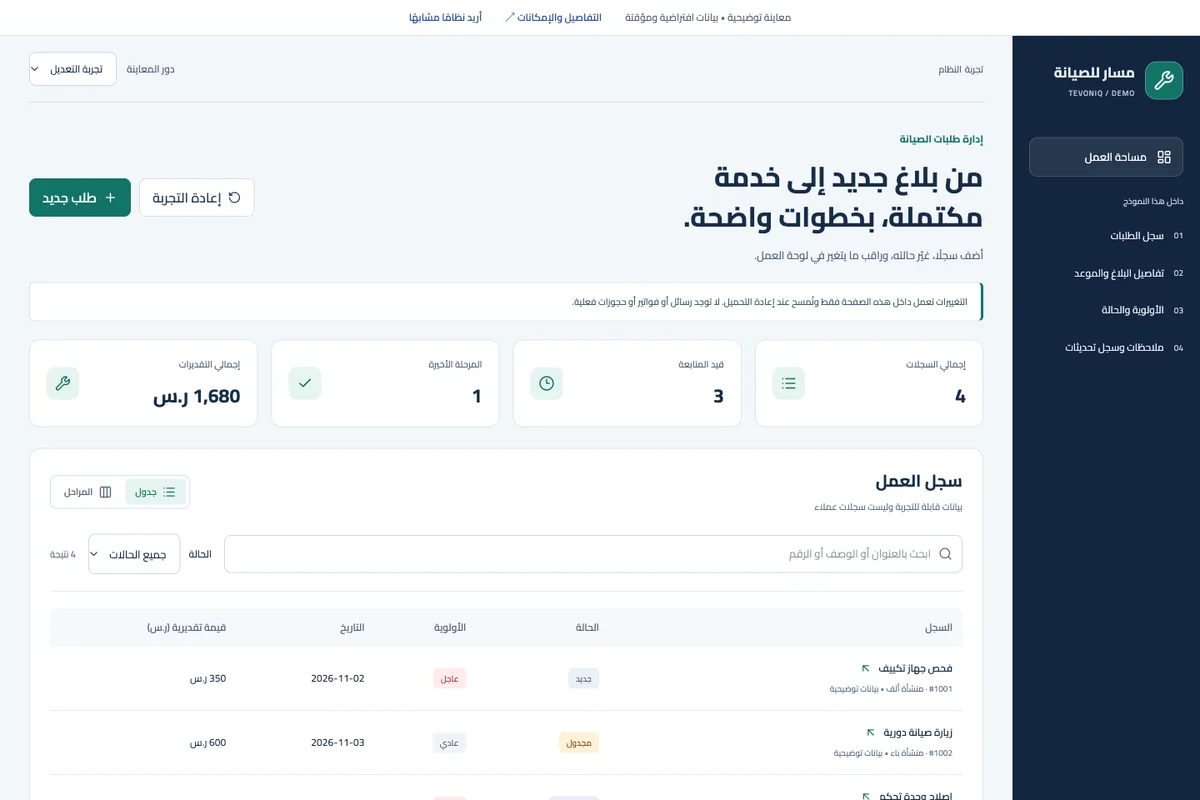Click the السجل column header
This screenshot has height=800, width=1200.
pyautogui.click(x=938, y=628)
